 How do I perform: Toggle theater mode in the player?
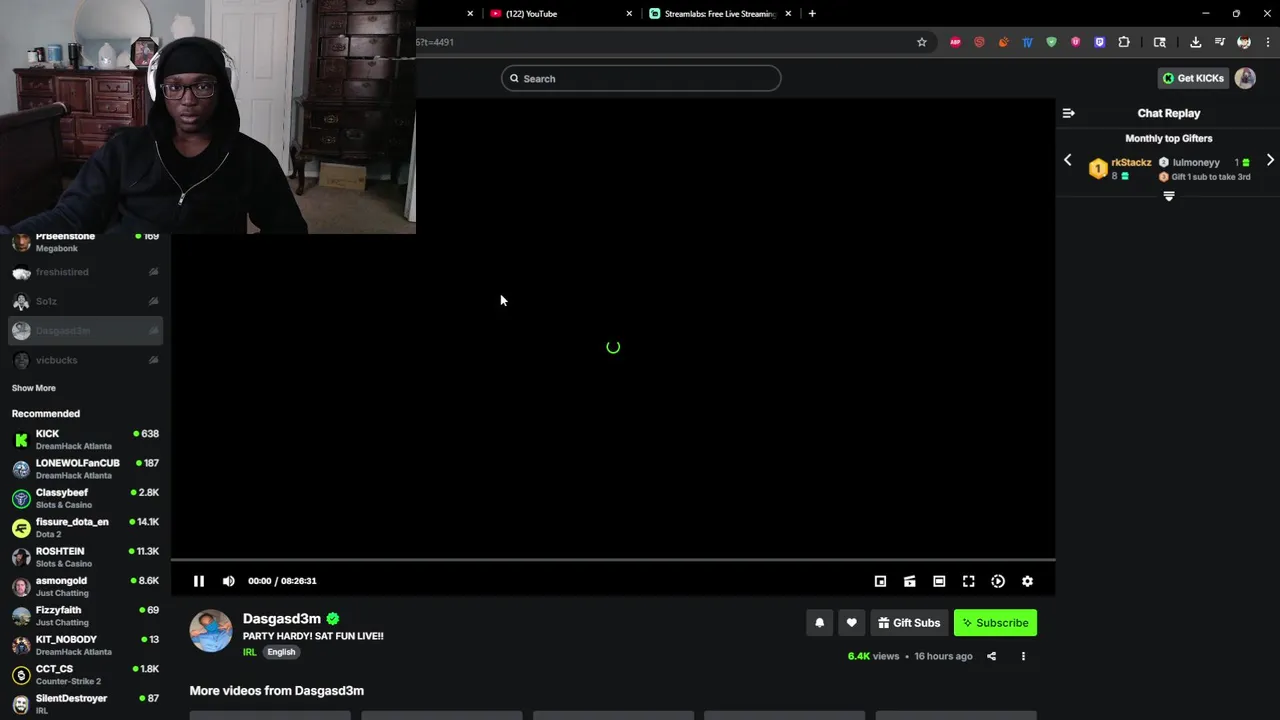tap(939, 581)
